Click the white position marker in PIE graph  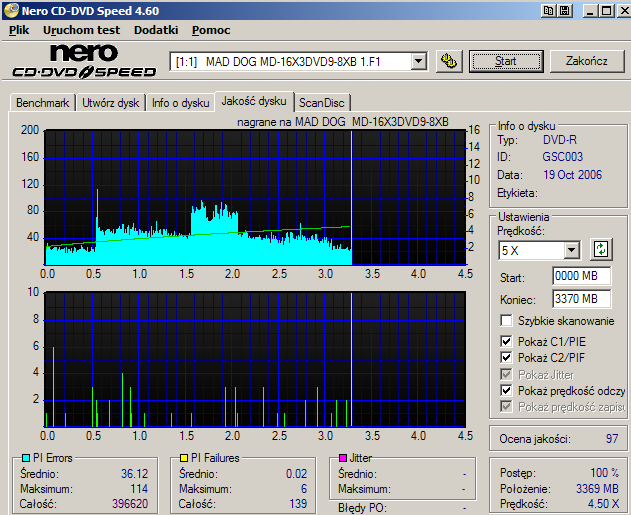point(351,197)
